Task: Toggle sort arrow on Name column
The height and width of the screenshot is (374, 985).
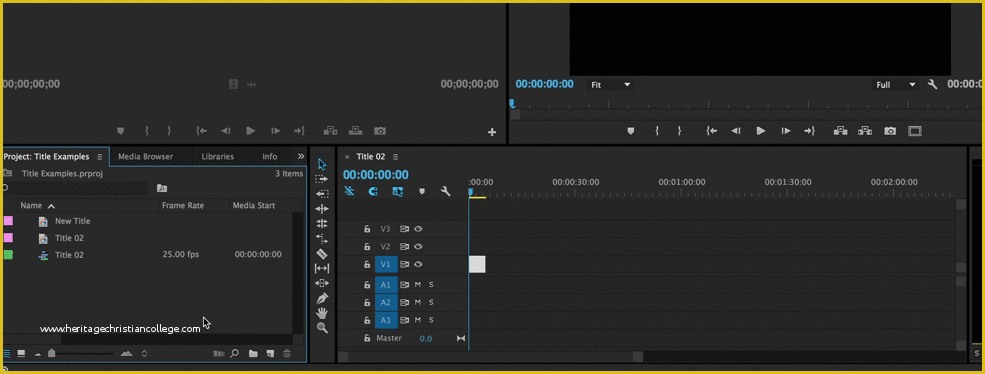Action: (52, 206)
